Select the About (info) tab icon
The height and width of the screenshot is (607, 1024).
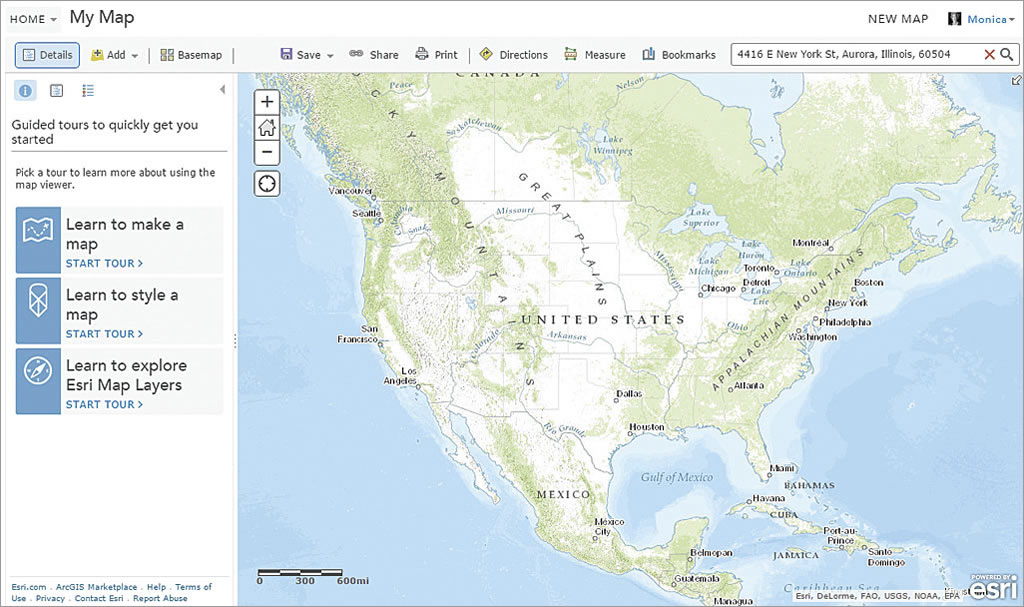25,91
